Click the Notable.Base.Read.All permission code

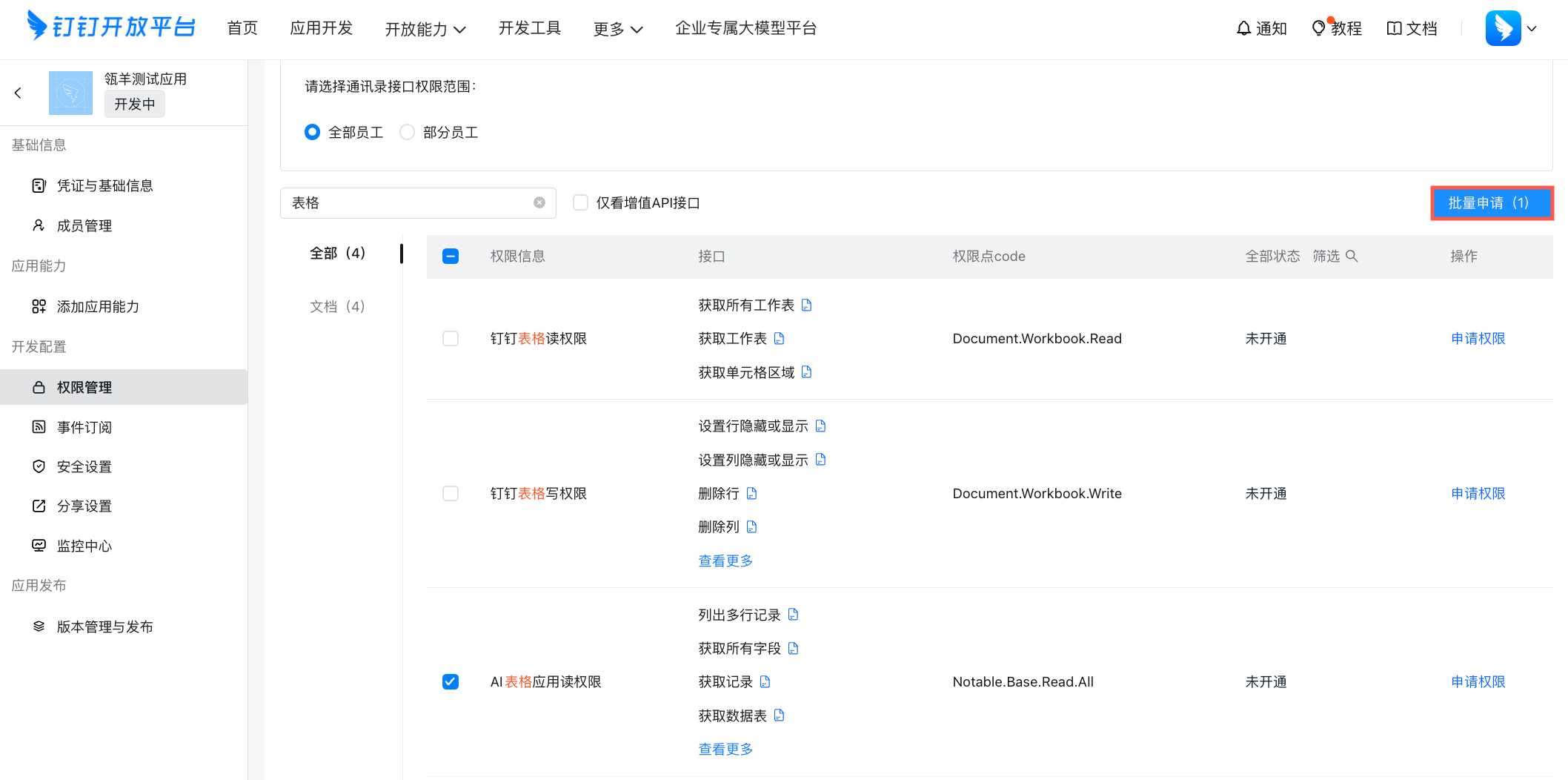[x=1023, y=682]
